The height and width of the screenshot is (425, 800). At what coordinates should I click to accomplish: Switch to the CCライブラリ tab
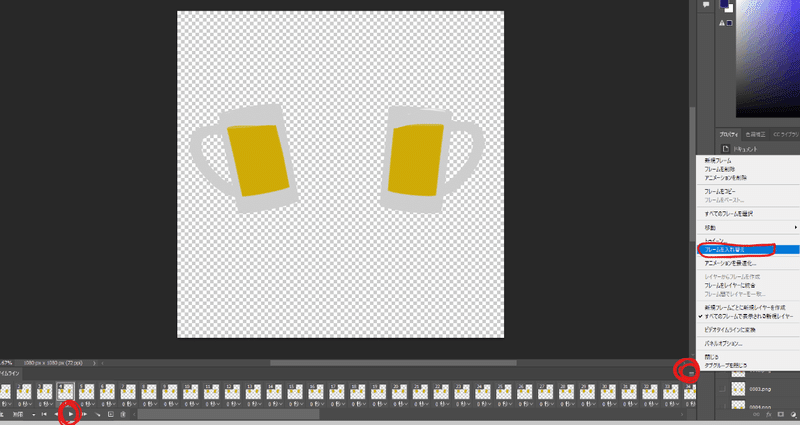[786, 134]
